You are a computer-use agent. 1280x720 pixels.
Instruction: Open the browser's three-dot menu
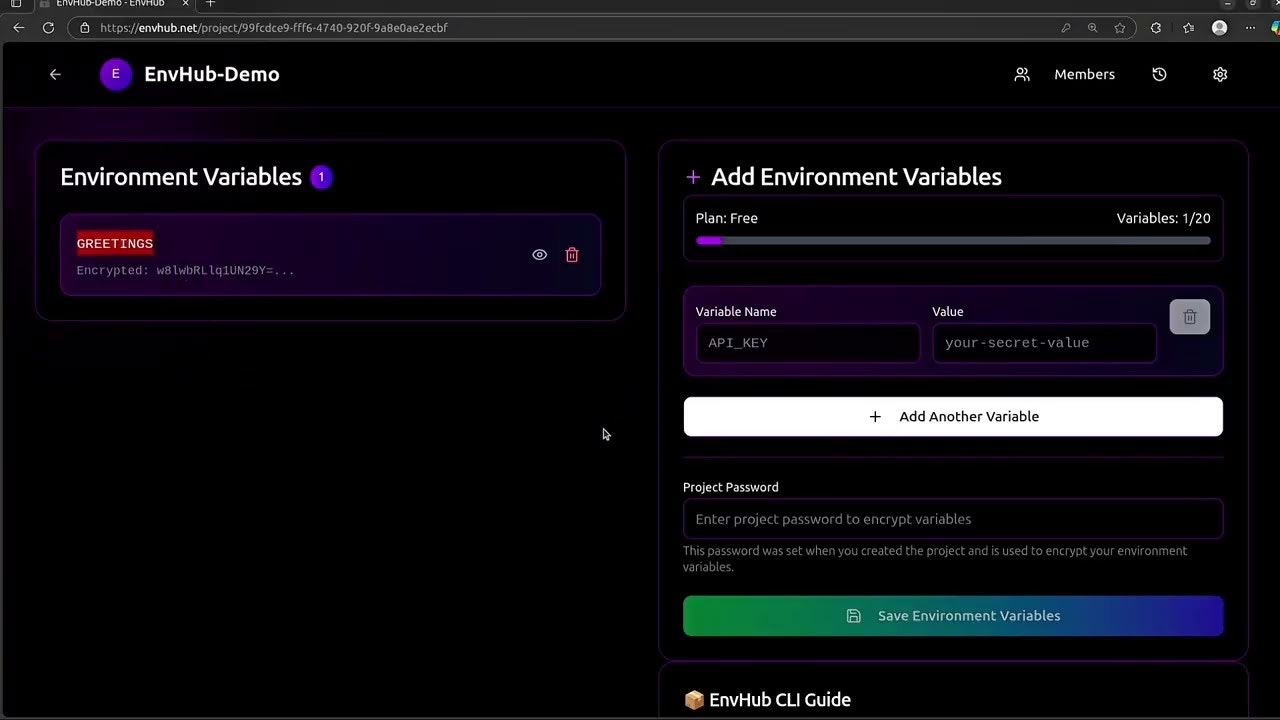tap(1249, 28)
